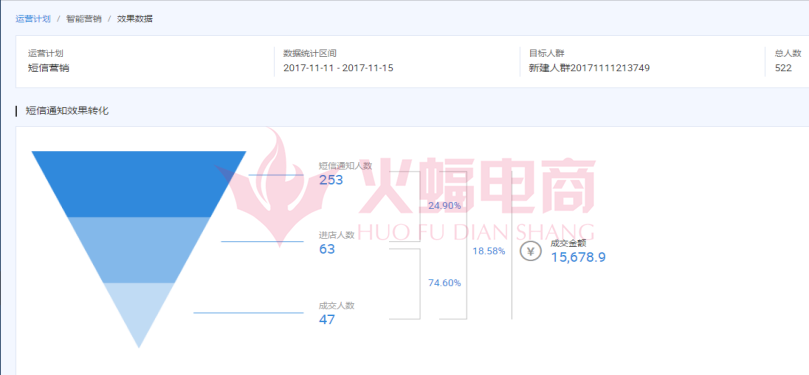
Task: Click the date range 2017-11-11 - 2017-11-15
Action: pos(338,68)
